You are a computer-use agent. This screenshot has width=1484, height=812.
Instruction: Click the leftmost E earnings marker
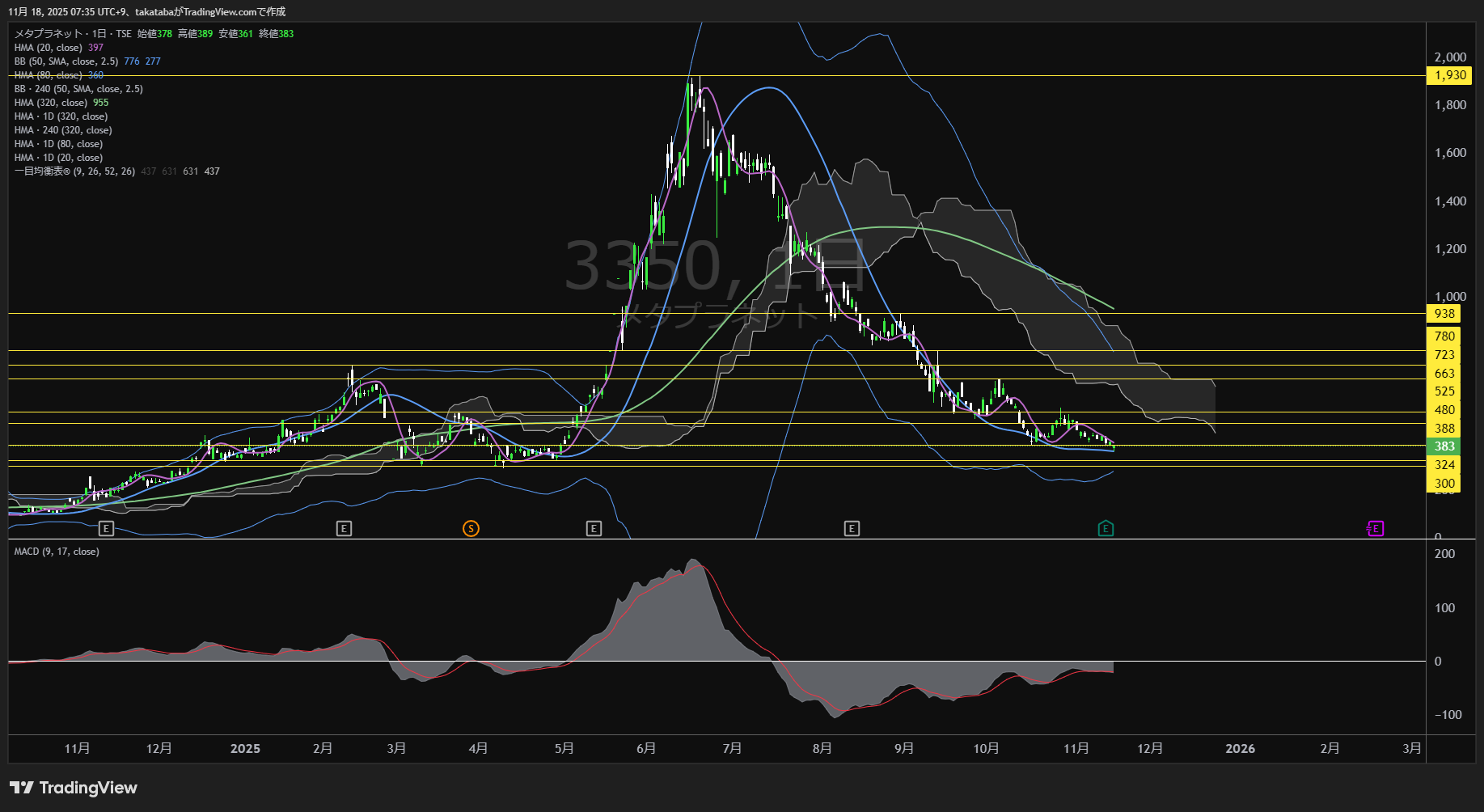coord(106,529)
